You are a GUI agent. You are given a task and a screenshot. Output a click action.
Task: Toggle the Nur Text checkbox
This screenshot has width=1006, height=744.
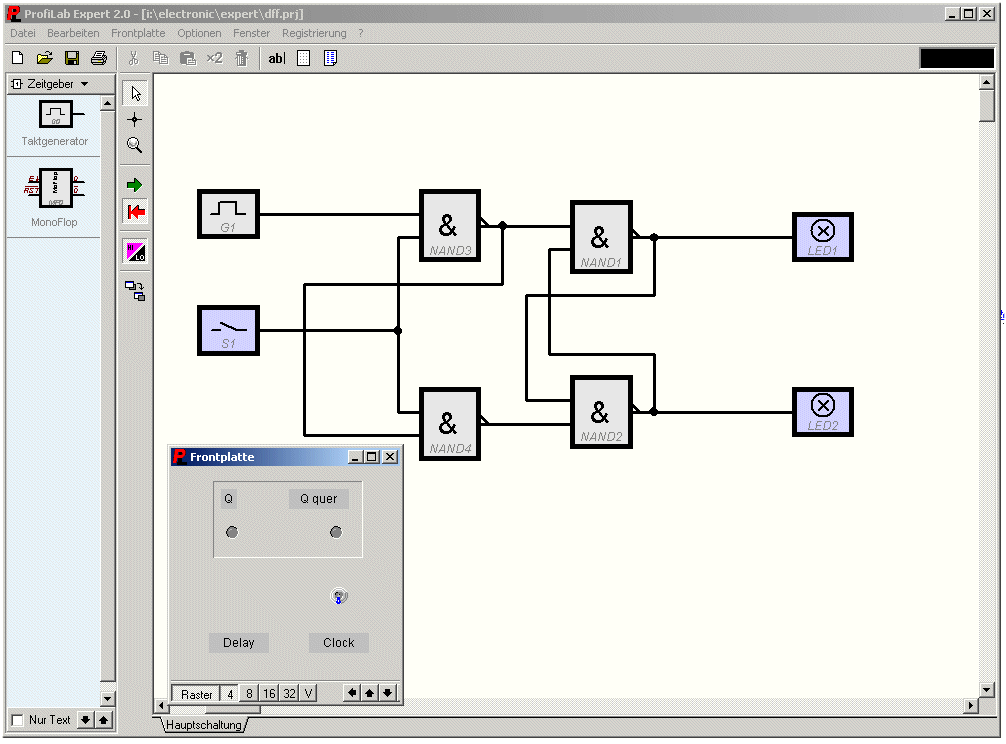17,720
